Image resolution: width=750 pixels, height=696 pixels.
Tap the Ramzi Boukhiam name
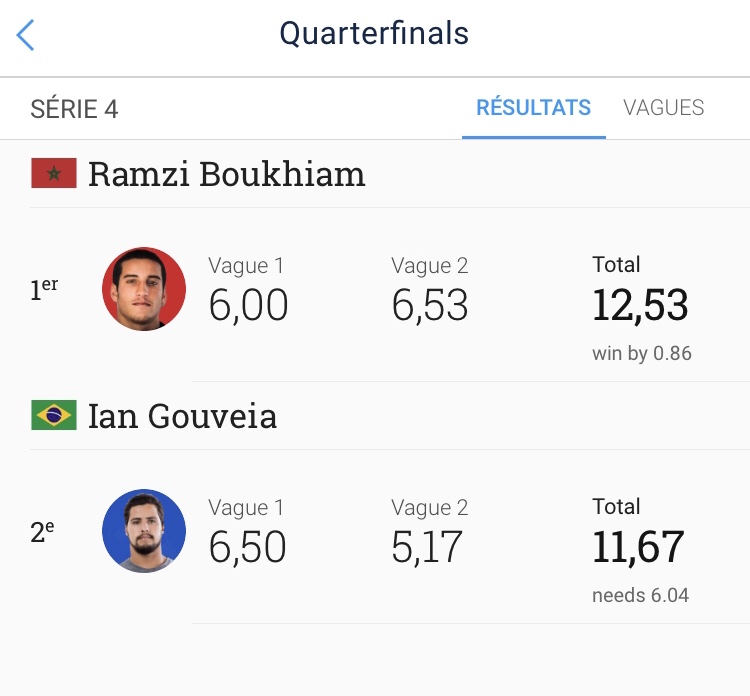(226, 174)
